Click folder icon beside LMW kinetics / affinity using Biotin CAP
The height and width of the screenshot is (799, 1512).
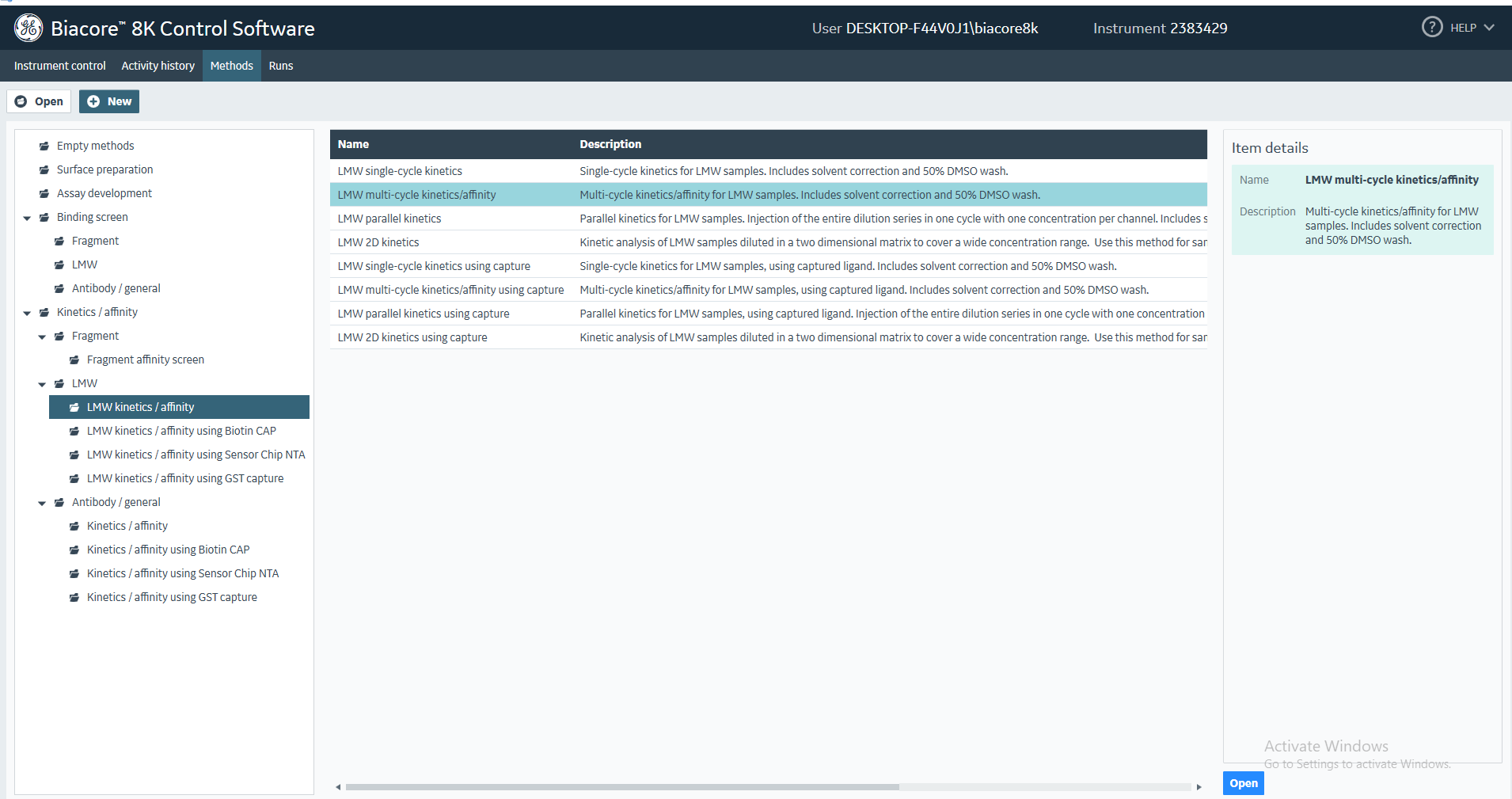[74, 432]
